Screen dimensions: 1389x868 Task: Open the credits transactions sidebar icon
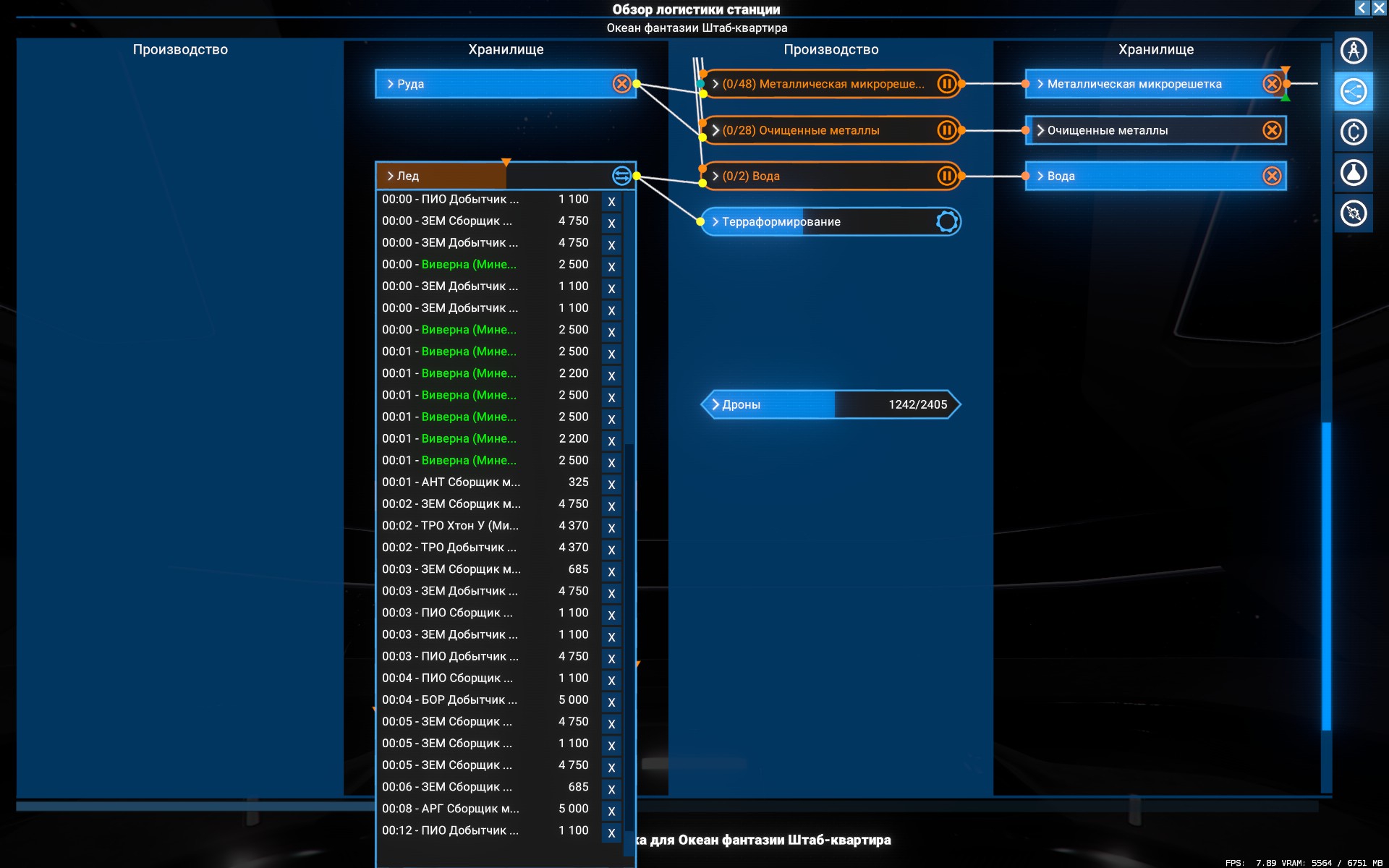click(x=1353, y=132)
